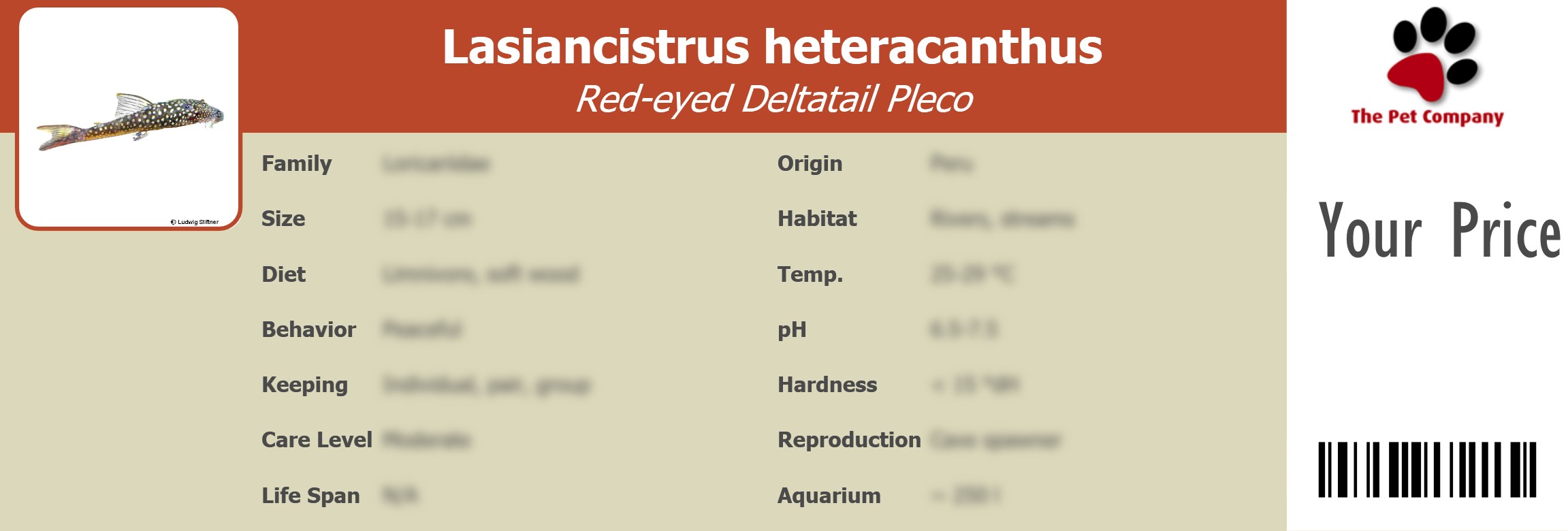Select the Hardness field label
Image resolution: width=1568 pixels, height=531 pixels.
point(827,385)
